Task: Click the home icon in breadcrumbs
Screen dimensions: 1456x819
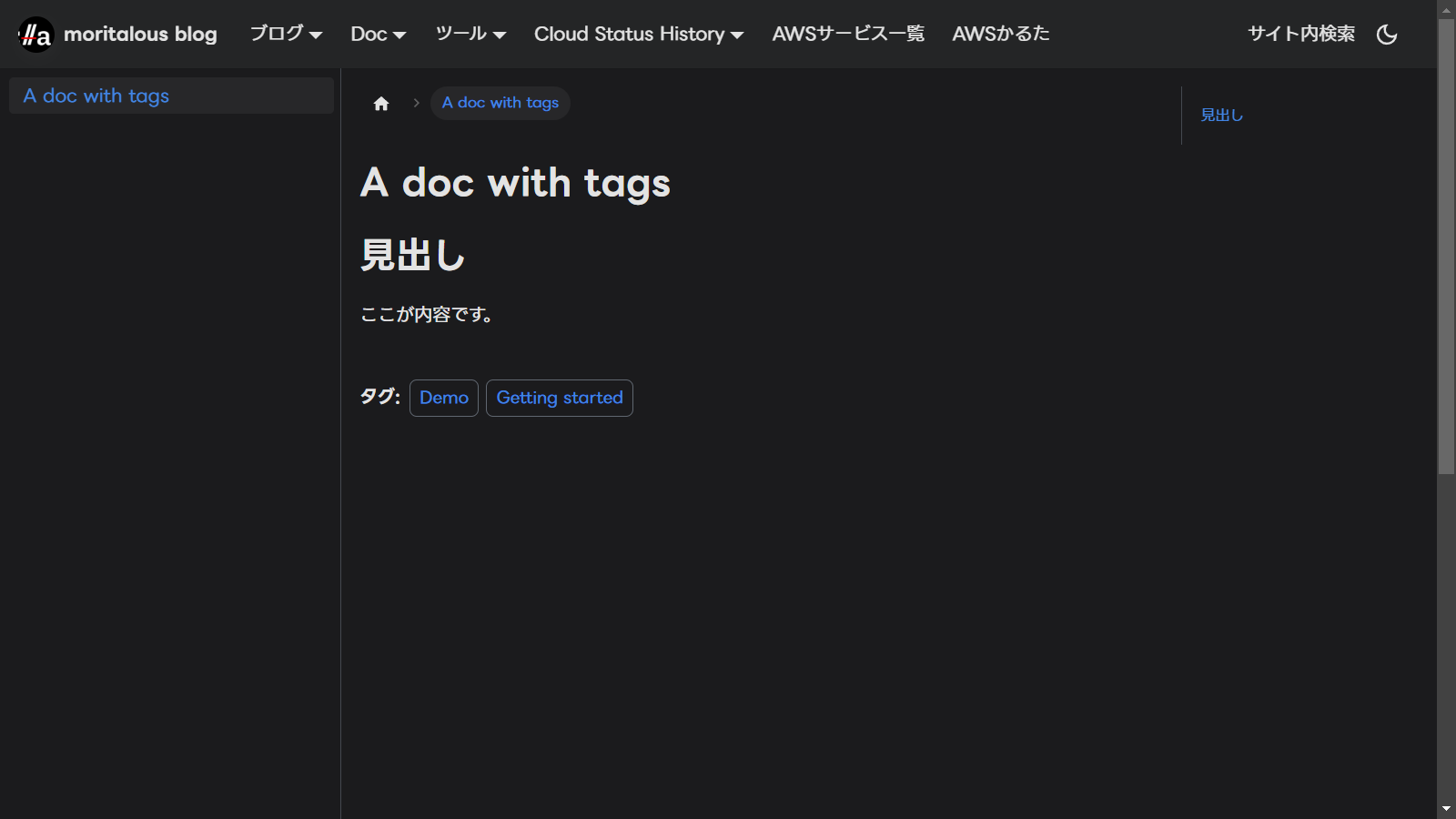Action: [x=381, y=104]
